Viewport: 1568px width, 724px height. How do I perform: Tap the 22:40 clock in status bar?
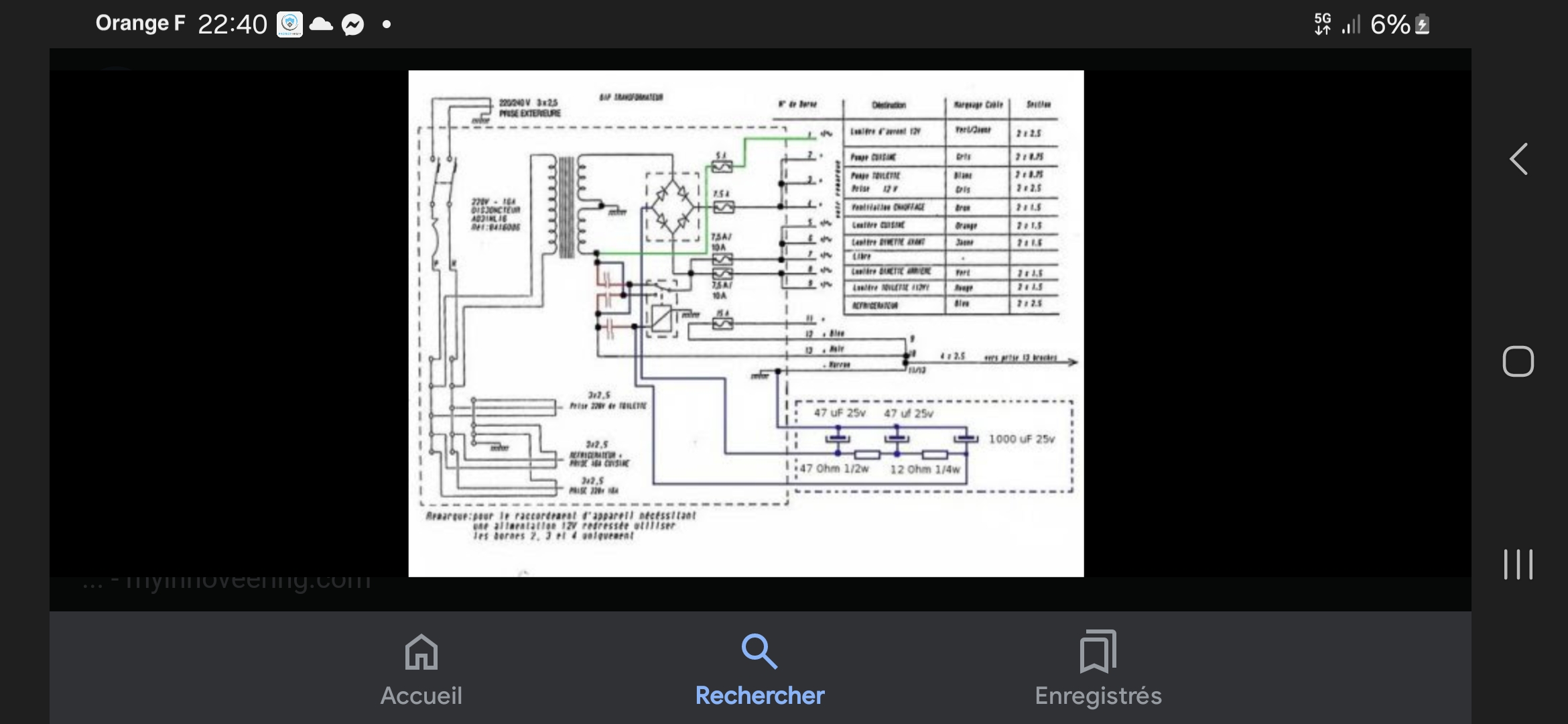click(232, 25)
